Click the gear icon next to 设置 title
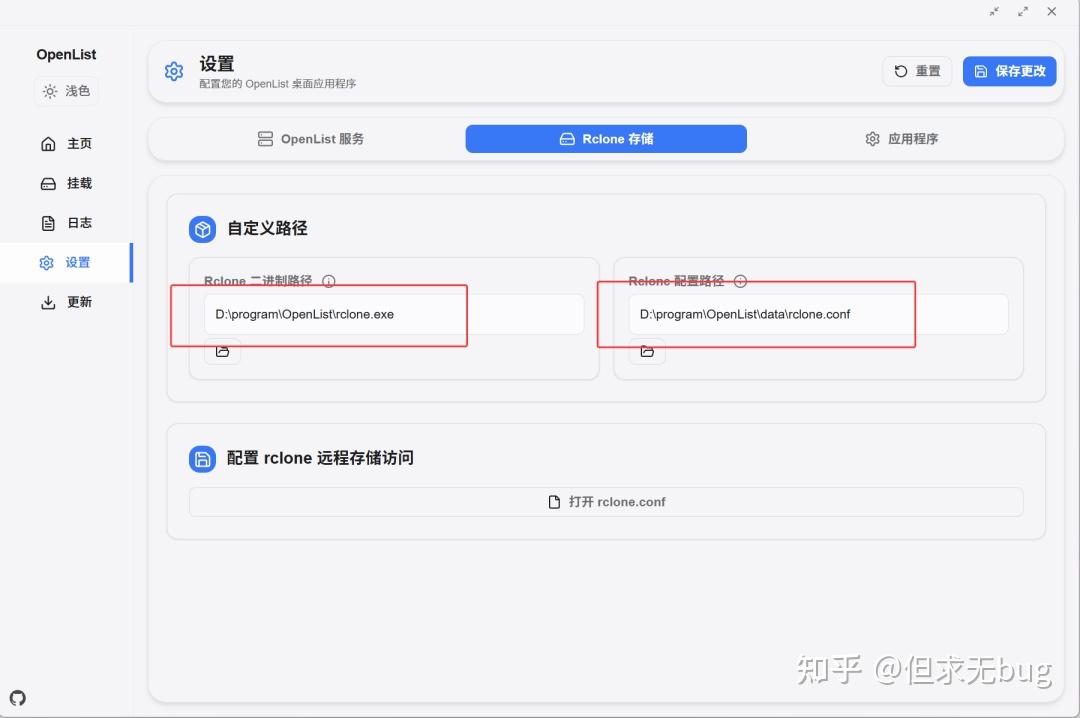Screen dimensions: 1080x718 click(x=174, y=71)
